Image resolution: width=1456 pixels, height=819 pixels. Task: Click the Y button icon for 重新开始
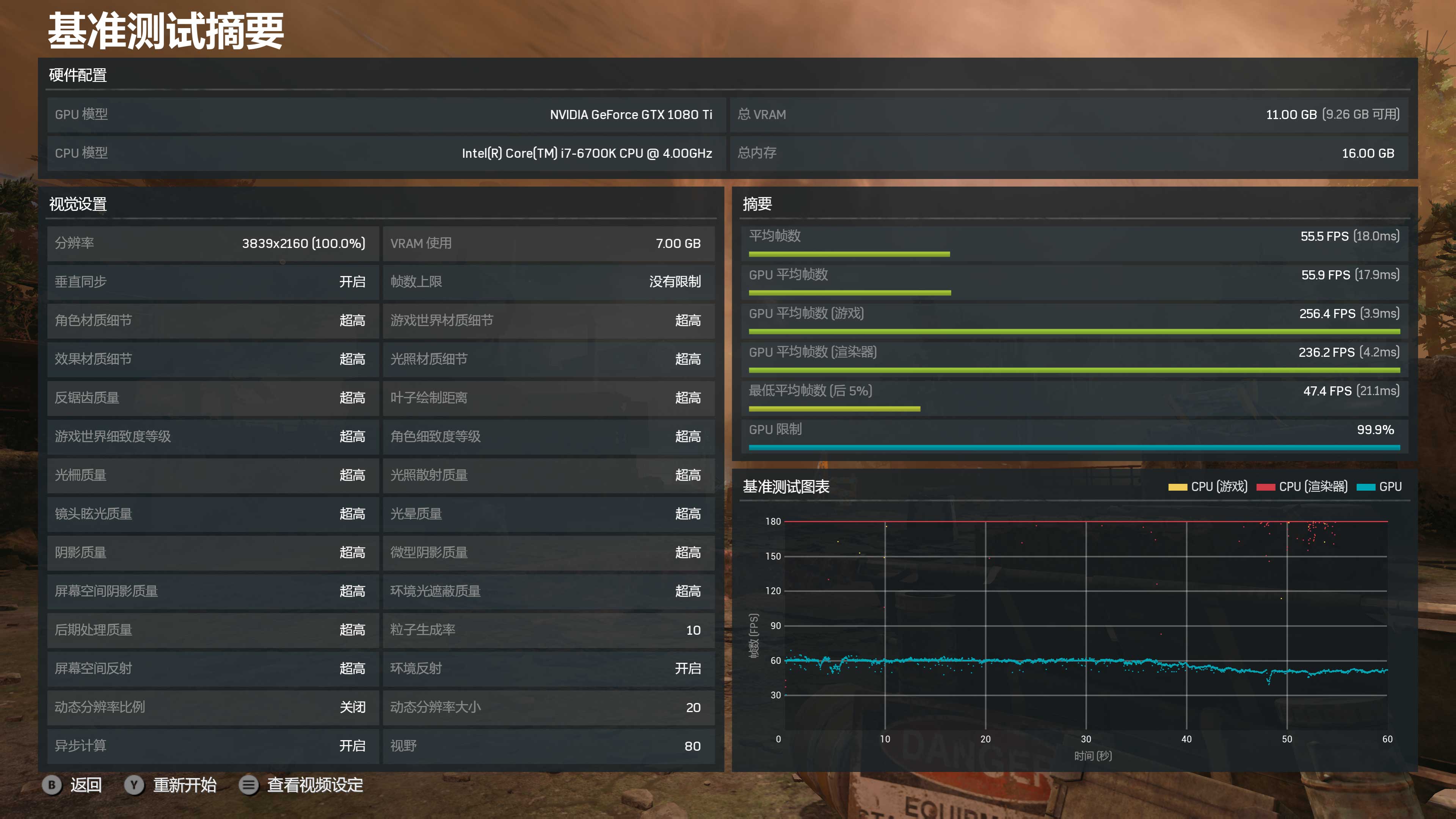(134, 785)
